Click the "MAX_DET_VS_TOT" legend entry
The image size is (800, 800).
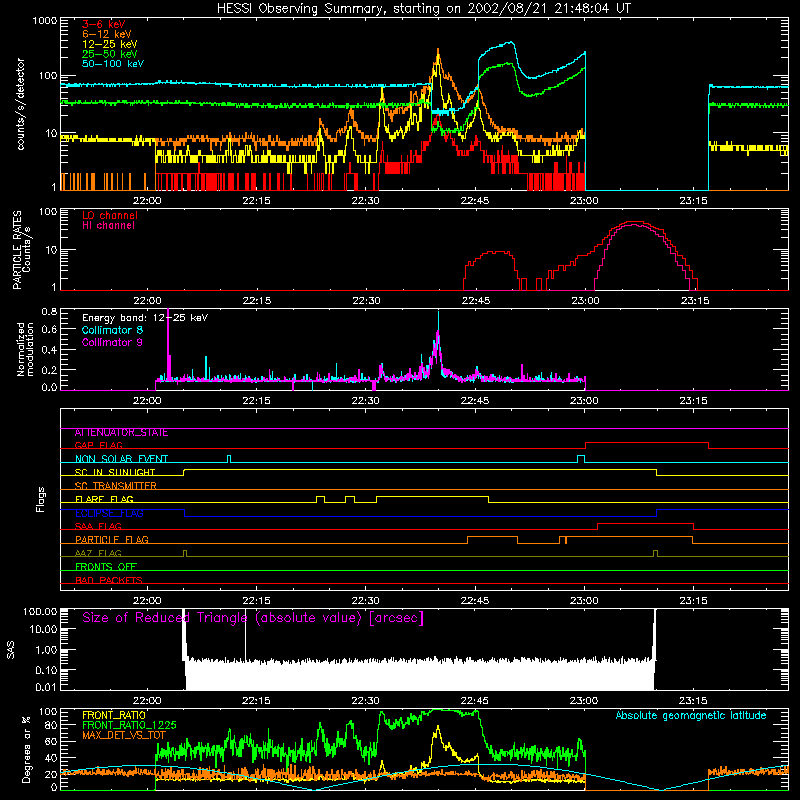(124, 735)
